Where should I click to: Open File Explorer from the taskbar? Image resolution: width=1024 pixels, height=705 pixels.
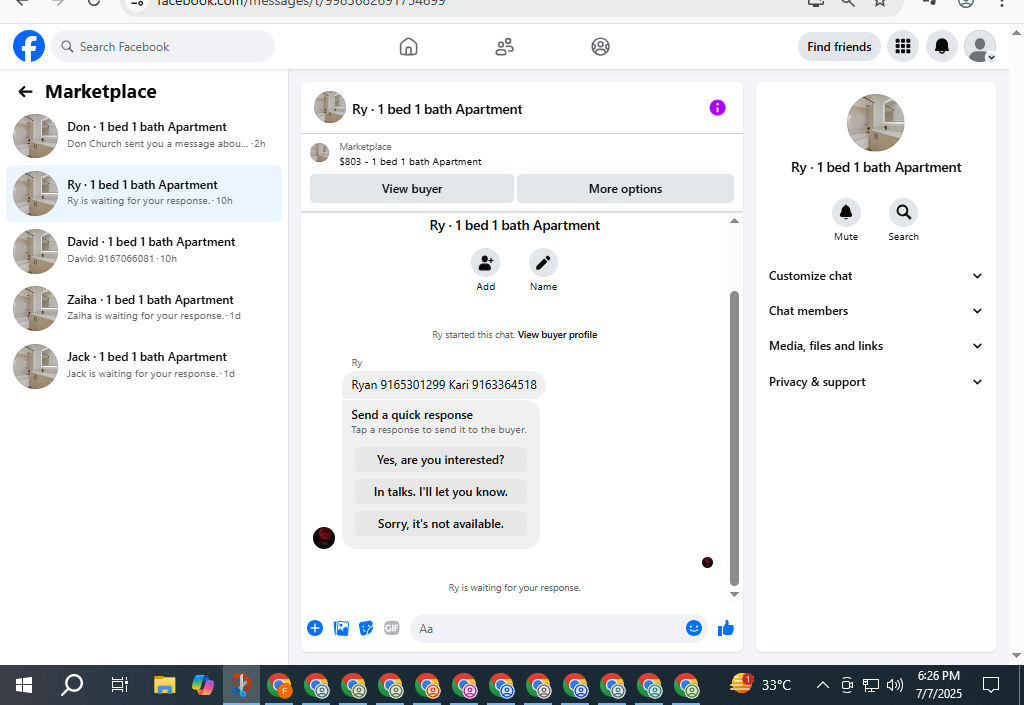click(165, 685)
